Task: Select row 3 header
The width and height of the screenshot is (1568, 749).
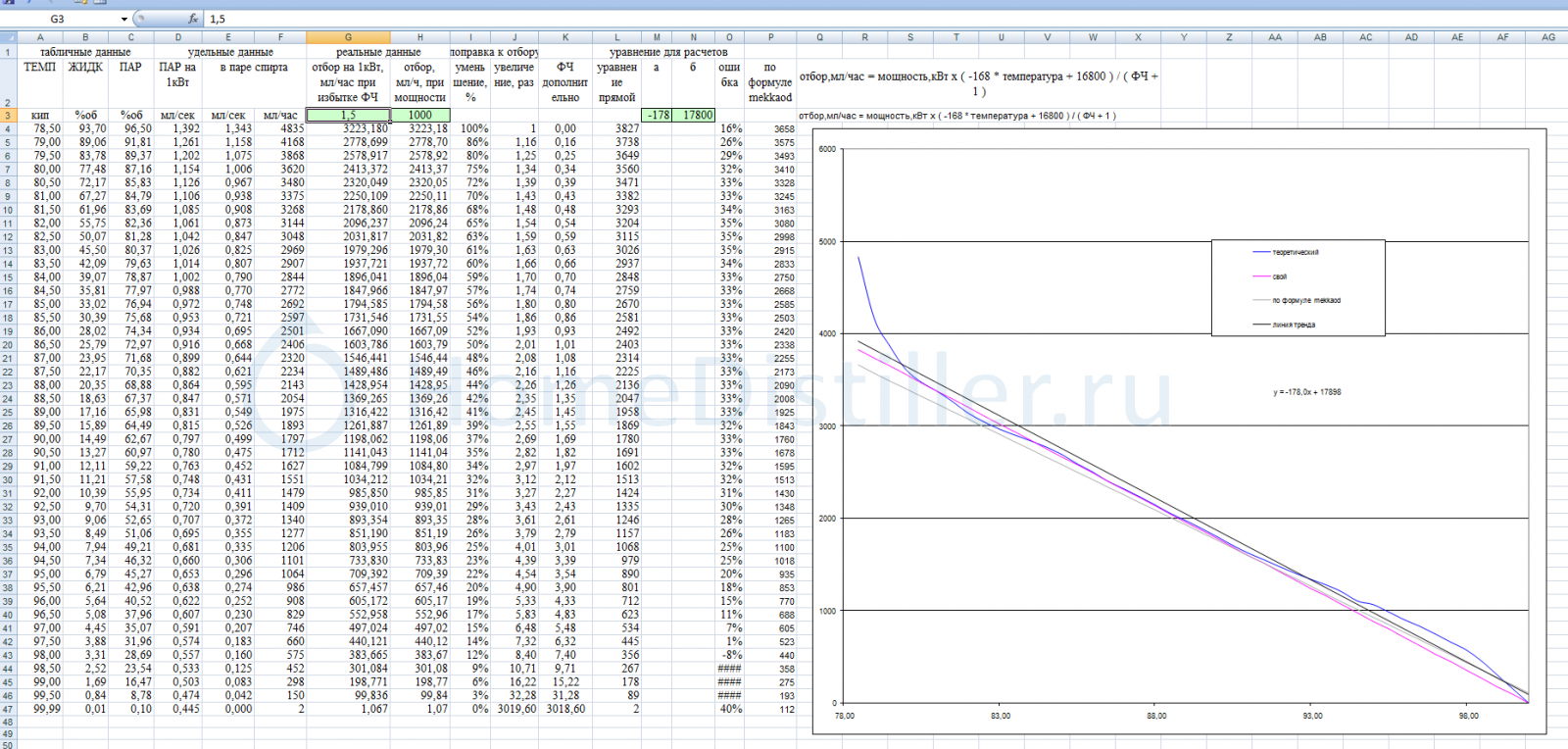Action: pyautogui.click(x=7, y=116)
